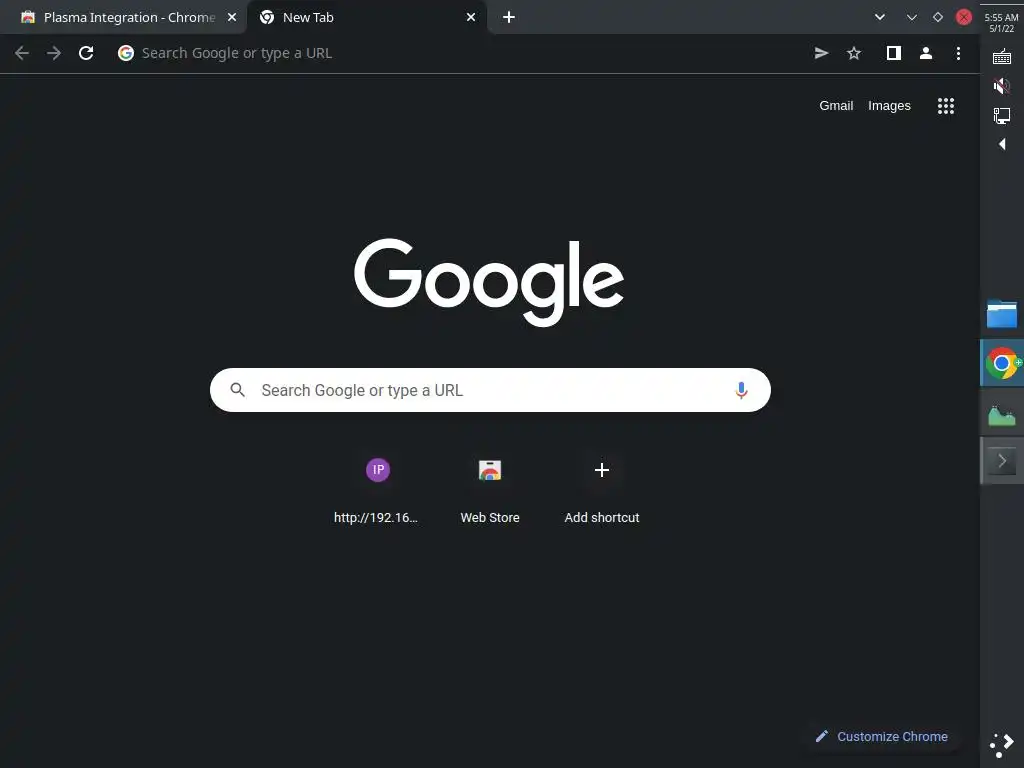
Task: Open the terminal chevron panel icon
Action: pos(1002,461)
